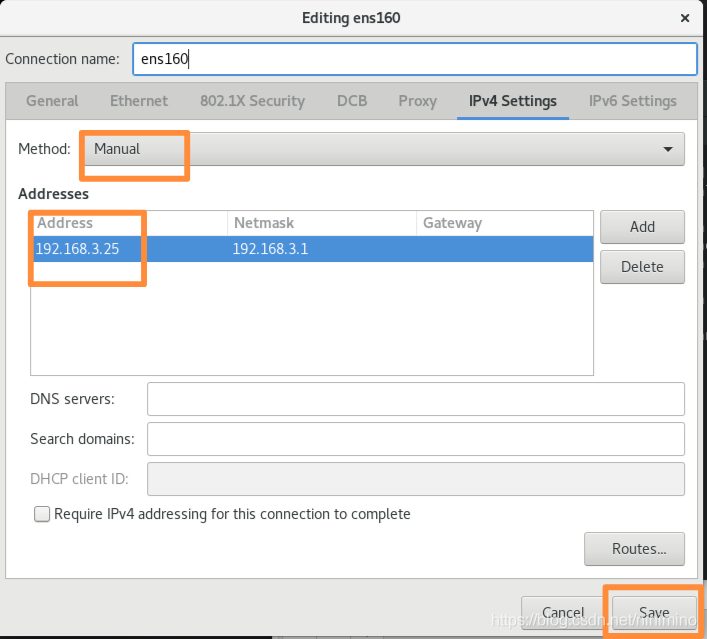Select the IPv4 Settings tab
707x639 pixels.
tap(513, 101)
